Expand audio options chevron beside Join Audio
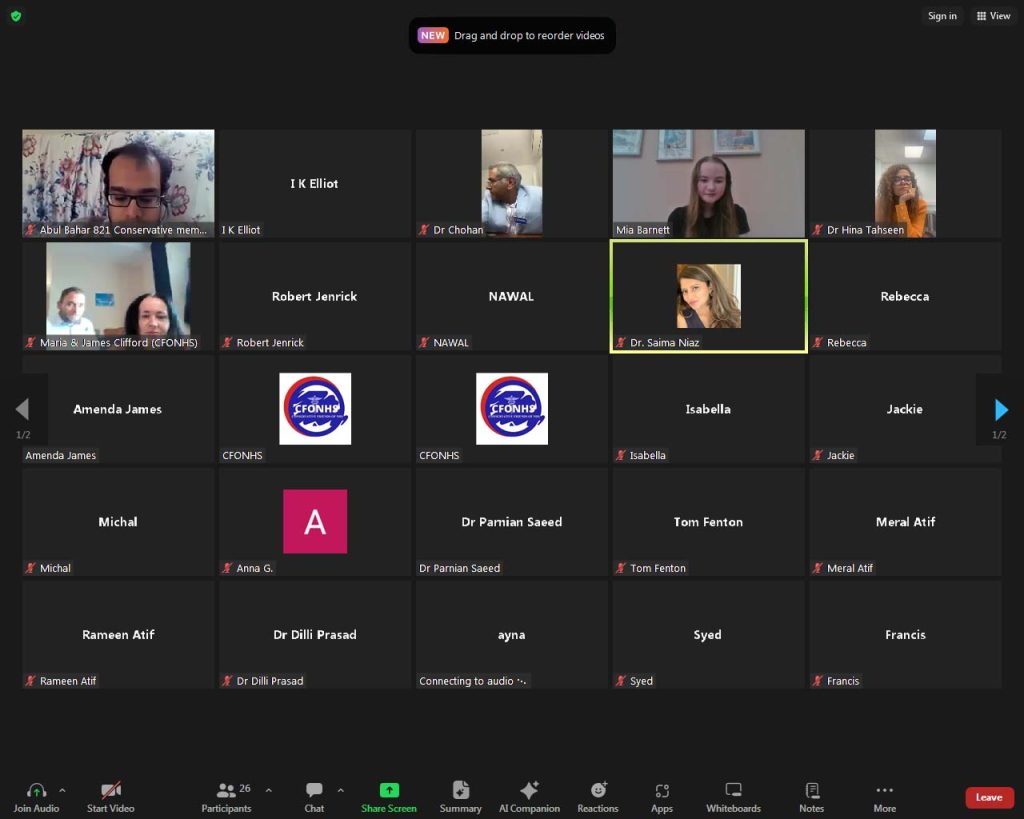 62,790
